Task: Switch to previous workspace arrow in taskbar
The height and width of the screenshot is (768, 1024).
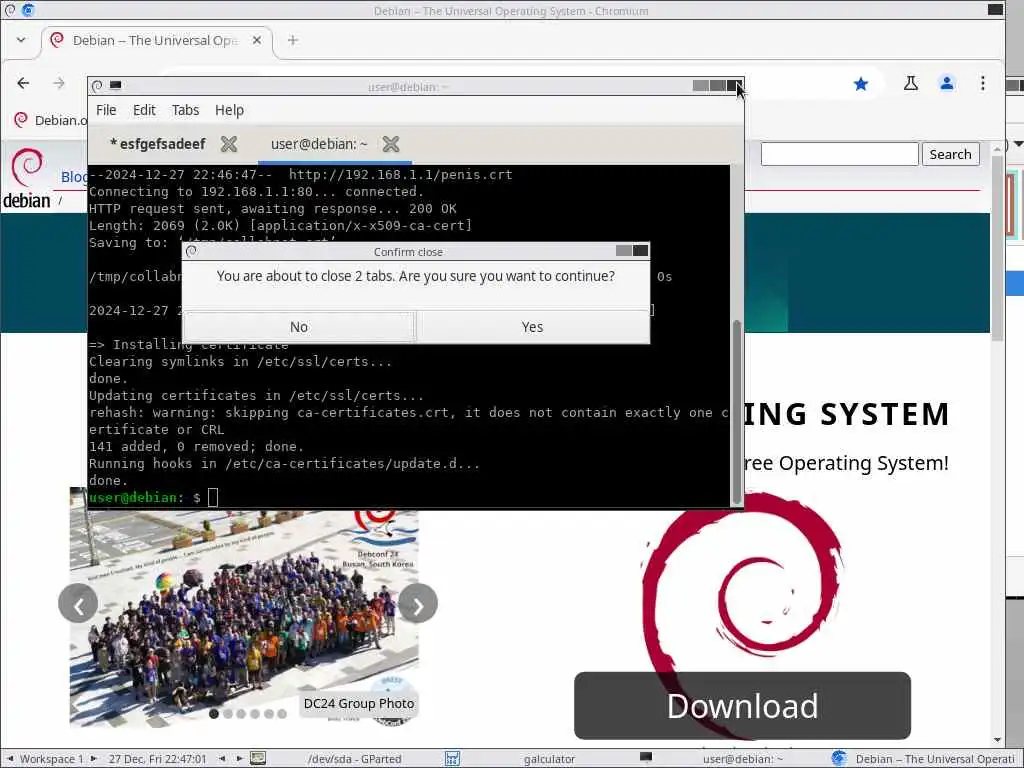Action: 9,758
